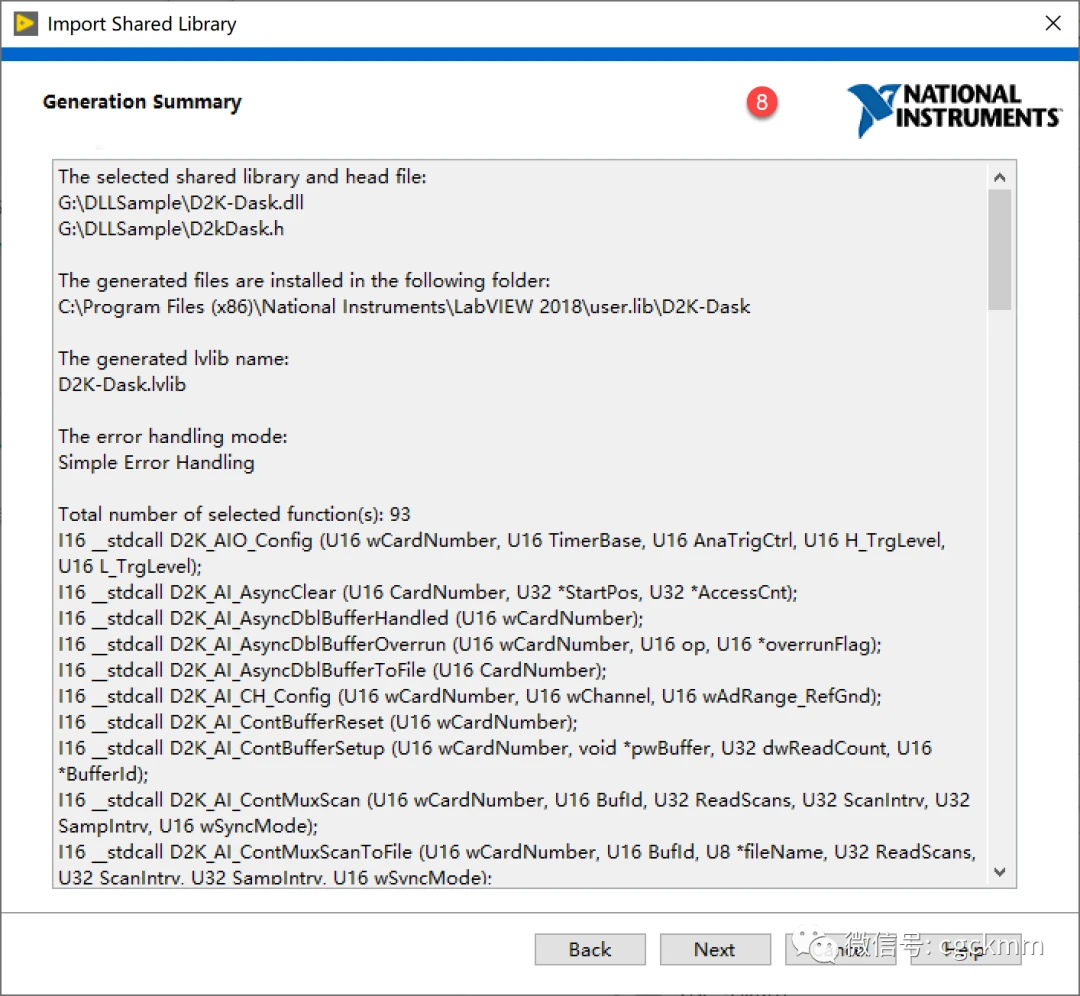Click the National Instruments logo

click(x=953, y=108)
